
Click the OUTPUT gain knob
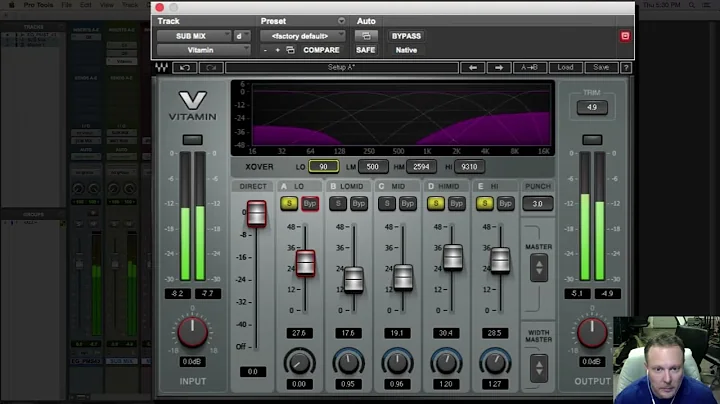tap(592, 332)
